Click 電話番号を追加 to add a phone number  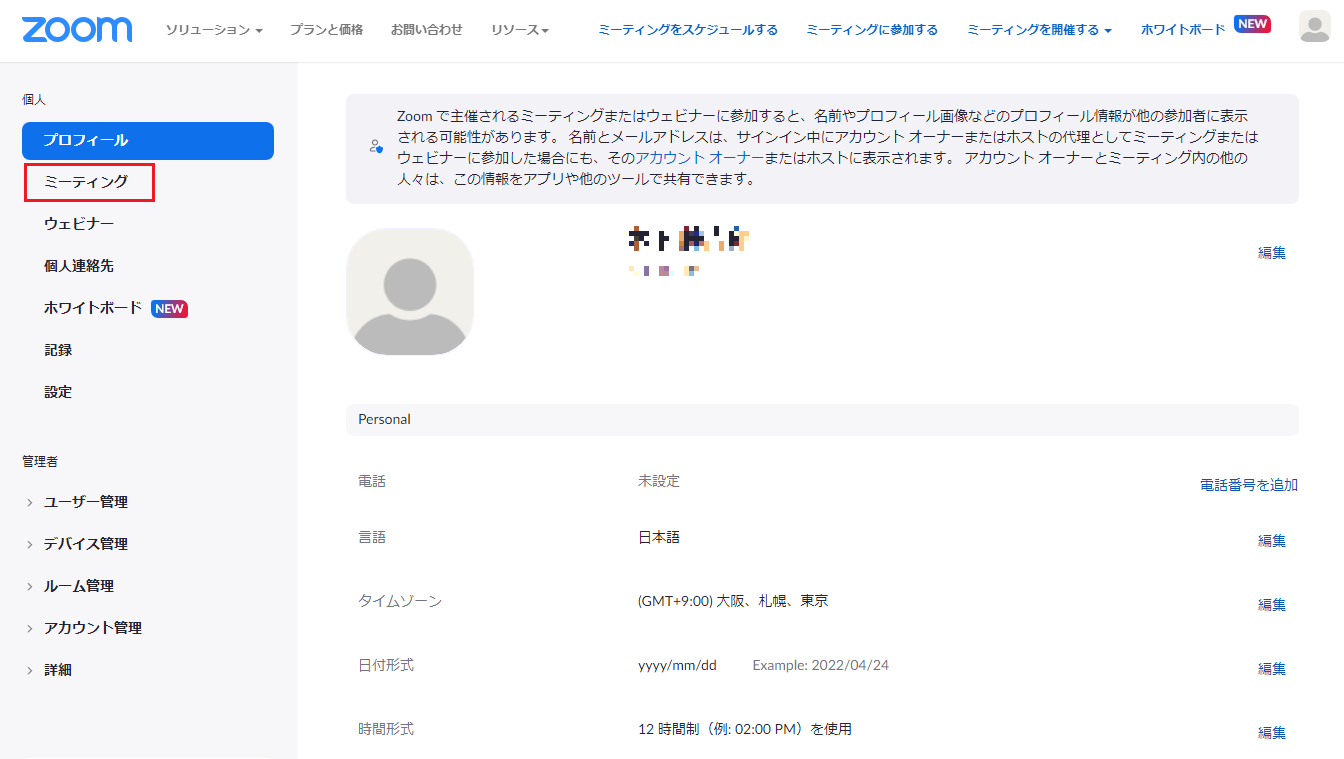pos(1248,484)
